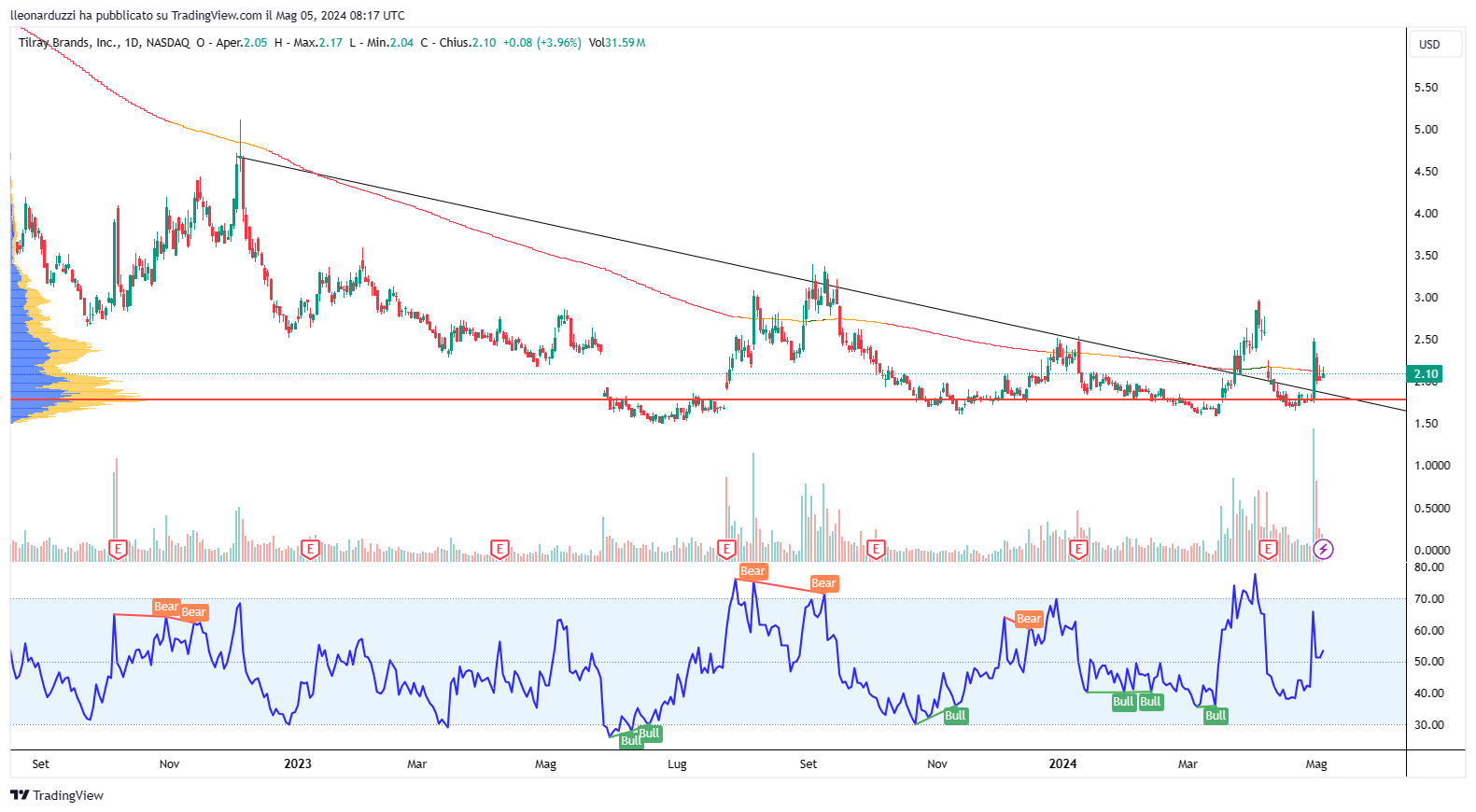Click the 4.00 price axis label
The width and height of the screenshot is (1476, 812).
pyautogui.click(x=1426, y=214)
